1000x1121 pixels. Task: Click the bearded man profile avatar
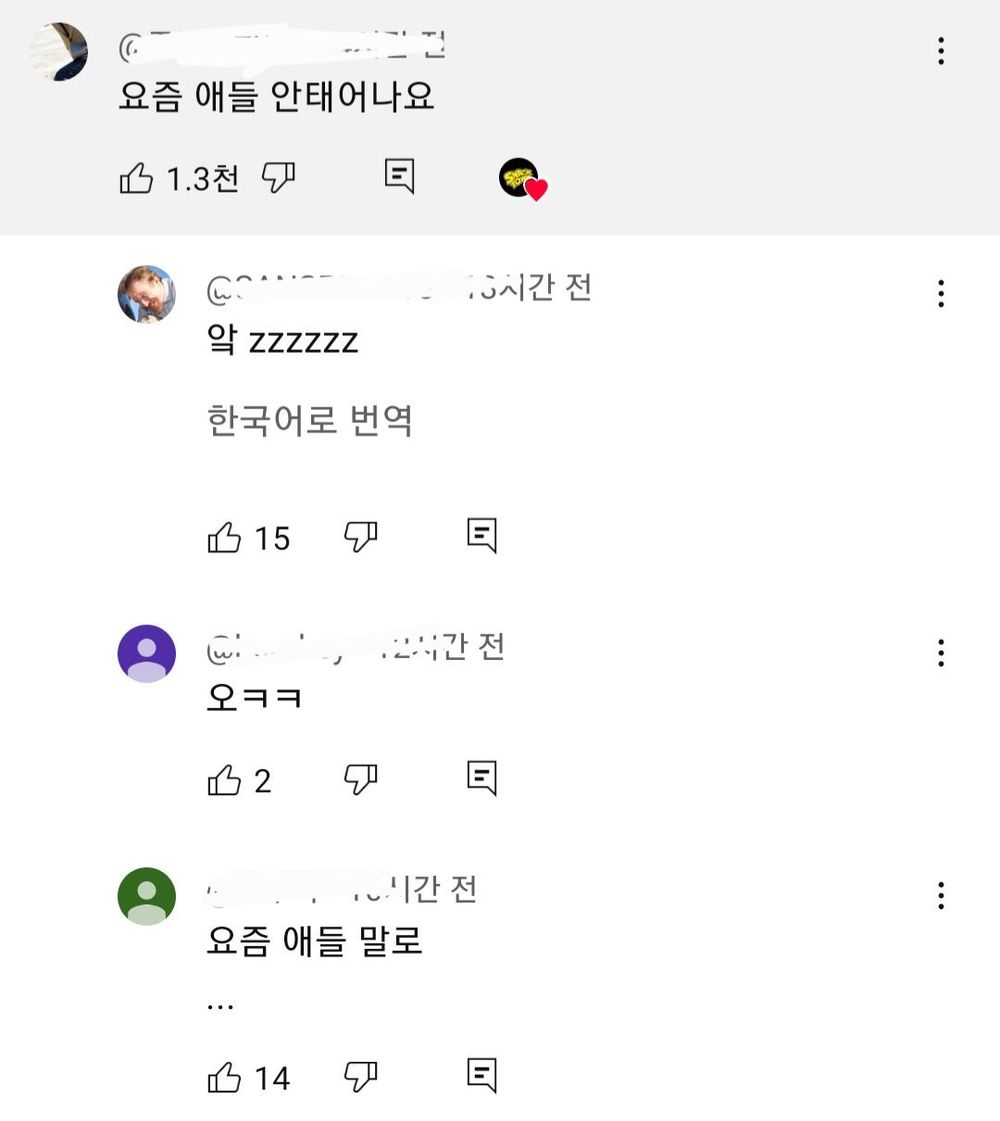[147, 294]
